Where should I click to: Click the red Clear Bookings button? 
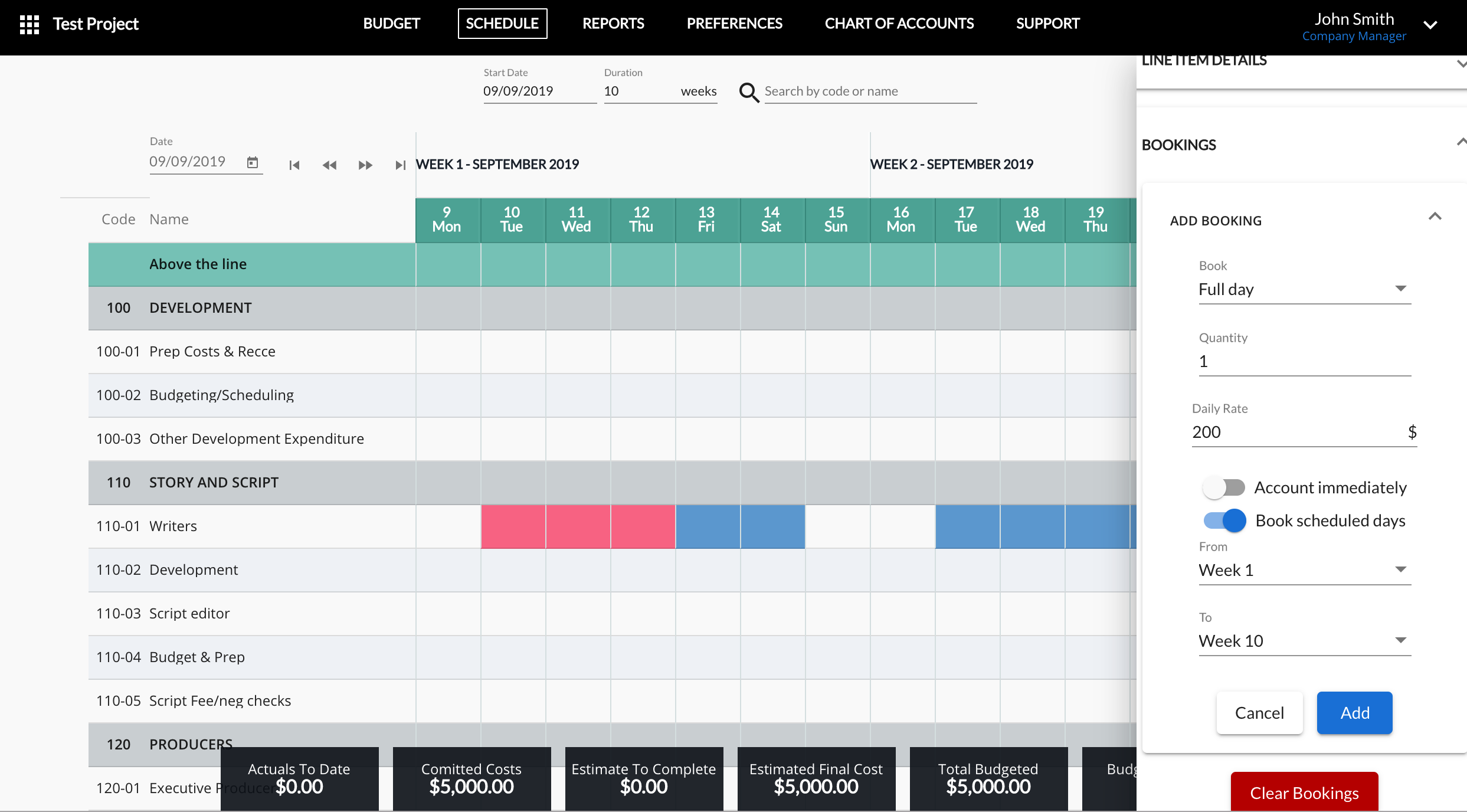point(1304,793)
